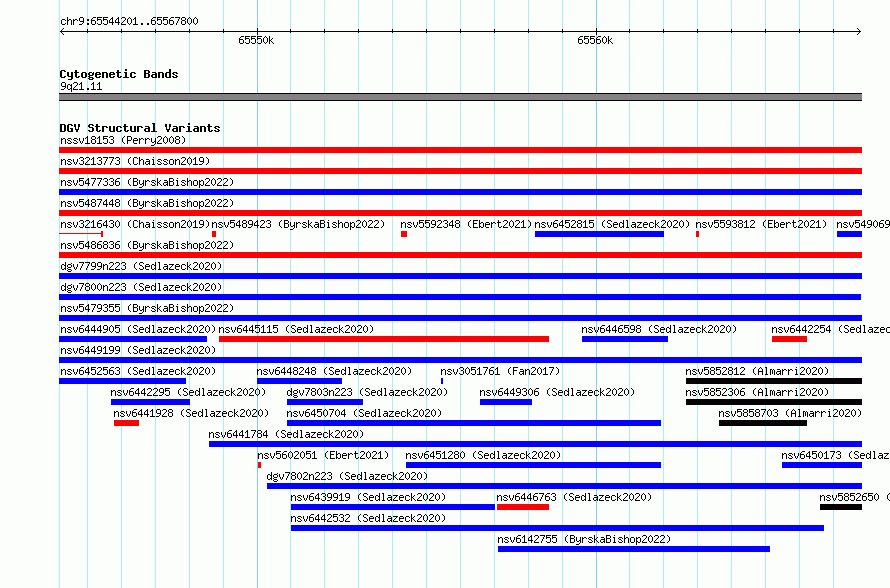Click dgv7802n223 (Sedlazeck2020) label
The width and height of the screenshot is (890, 588).
(x=347, y=476)
